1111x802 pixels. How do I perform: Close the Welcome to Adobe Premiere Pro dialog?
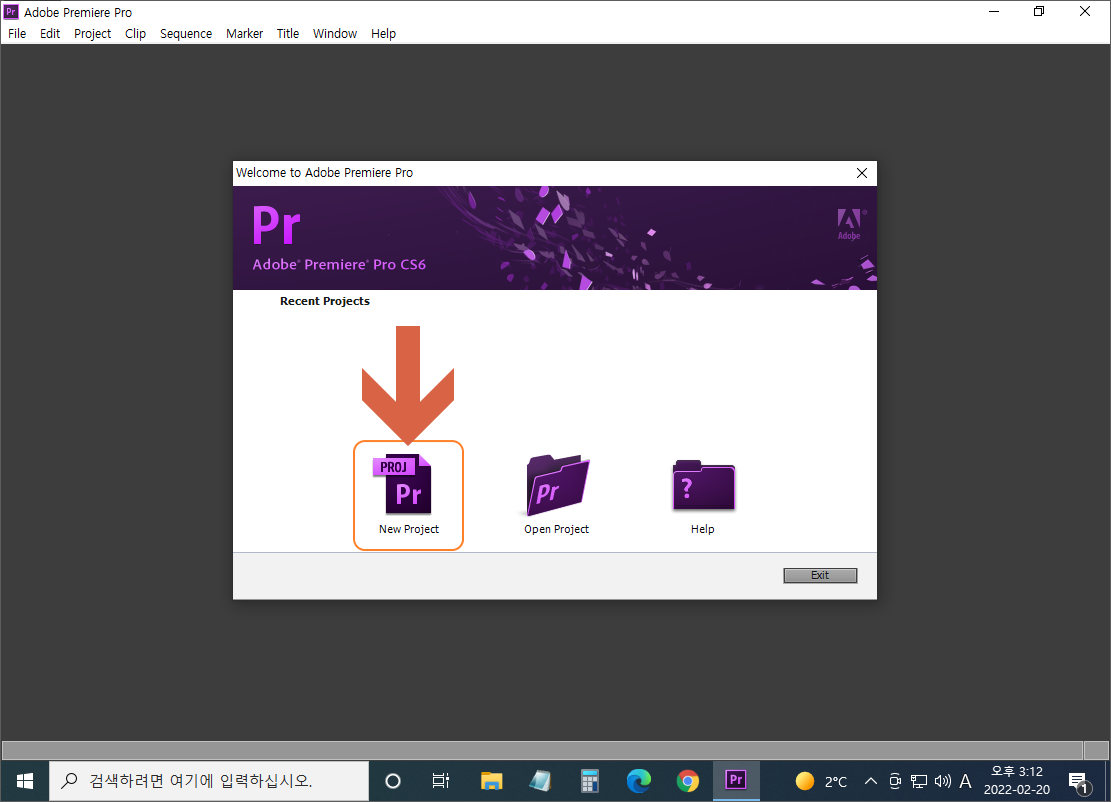click(x=862, y=173)
